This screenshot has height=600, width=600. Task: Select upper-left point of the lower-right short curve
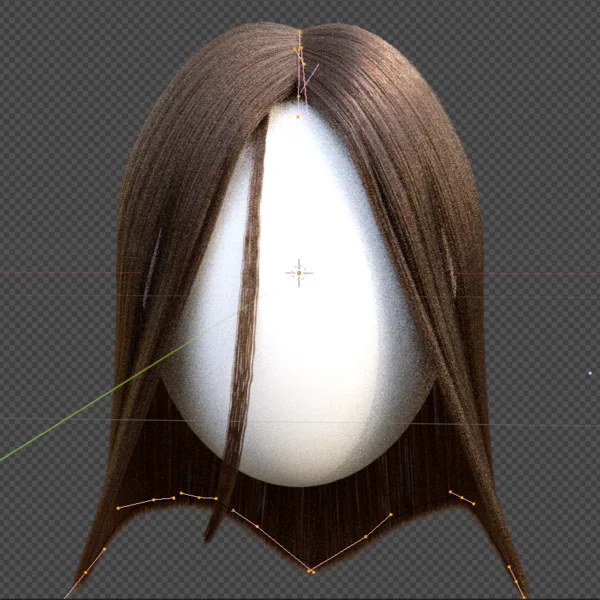(x=451, y=492)
